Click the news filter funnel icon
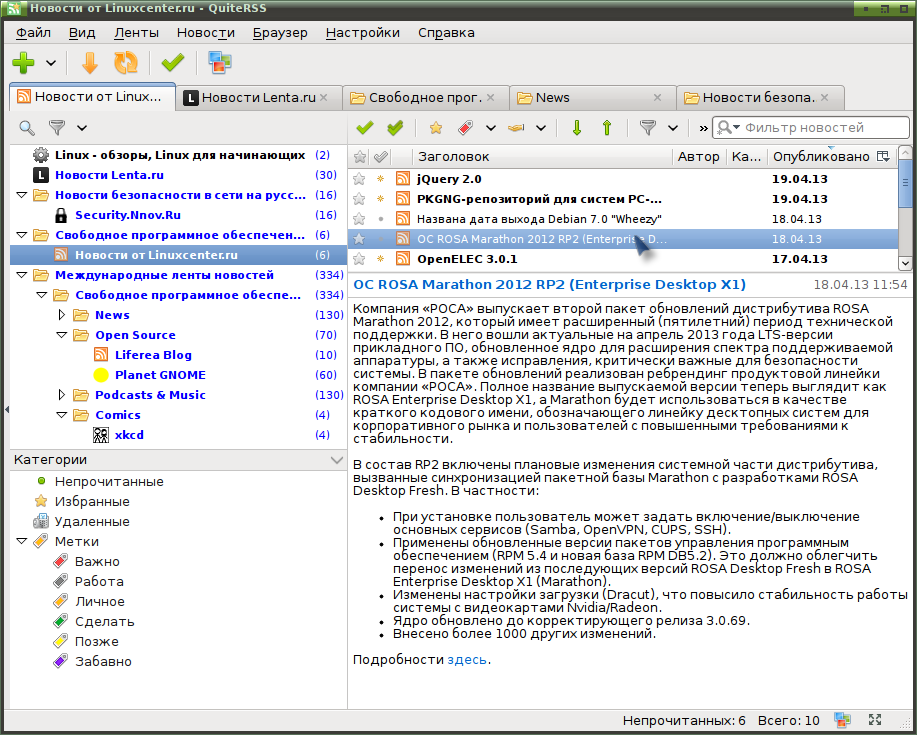 coord(648,127)
